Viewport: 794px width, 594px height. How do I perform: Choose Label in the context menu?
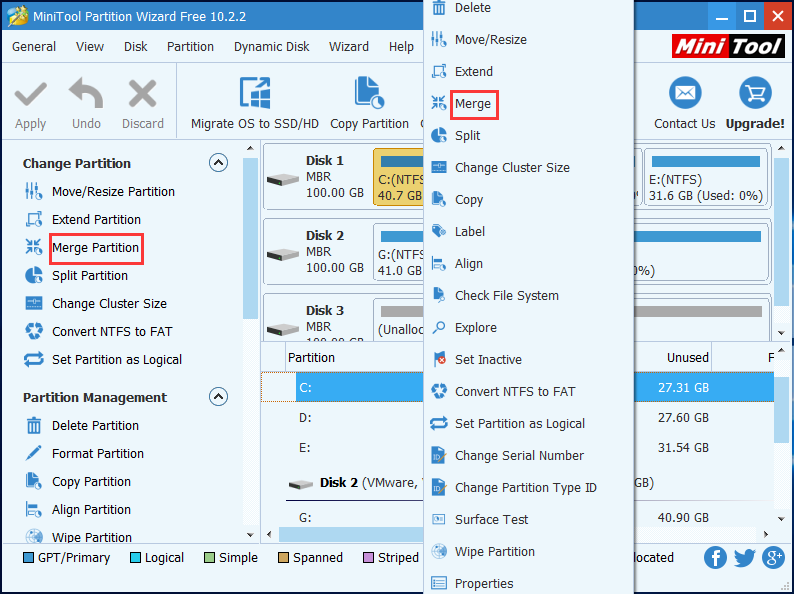[528, 231]
